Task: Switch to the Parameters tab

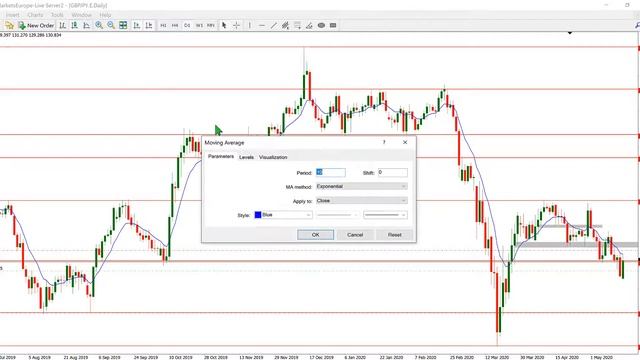Action: pyautogui.click(x=221, y=157)
